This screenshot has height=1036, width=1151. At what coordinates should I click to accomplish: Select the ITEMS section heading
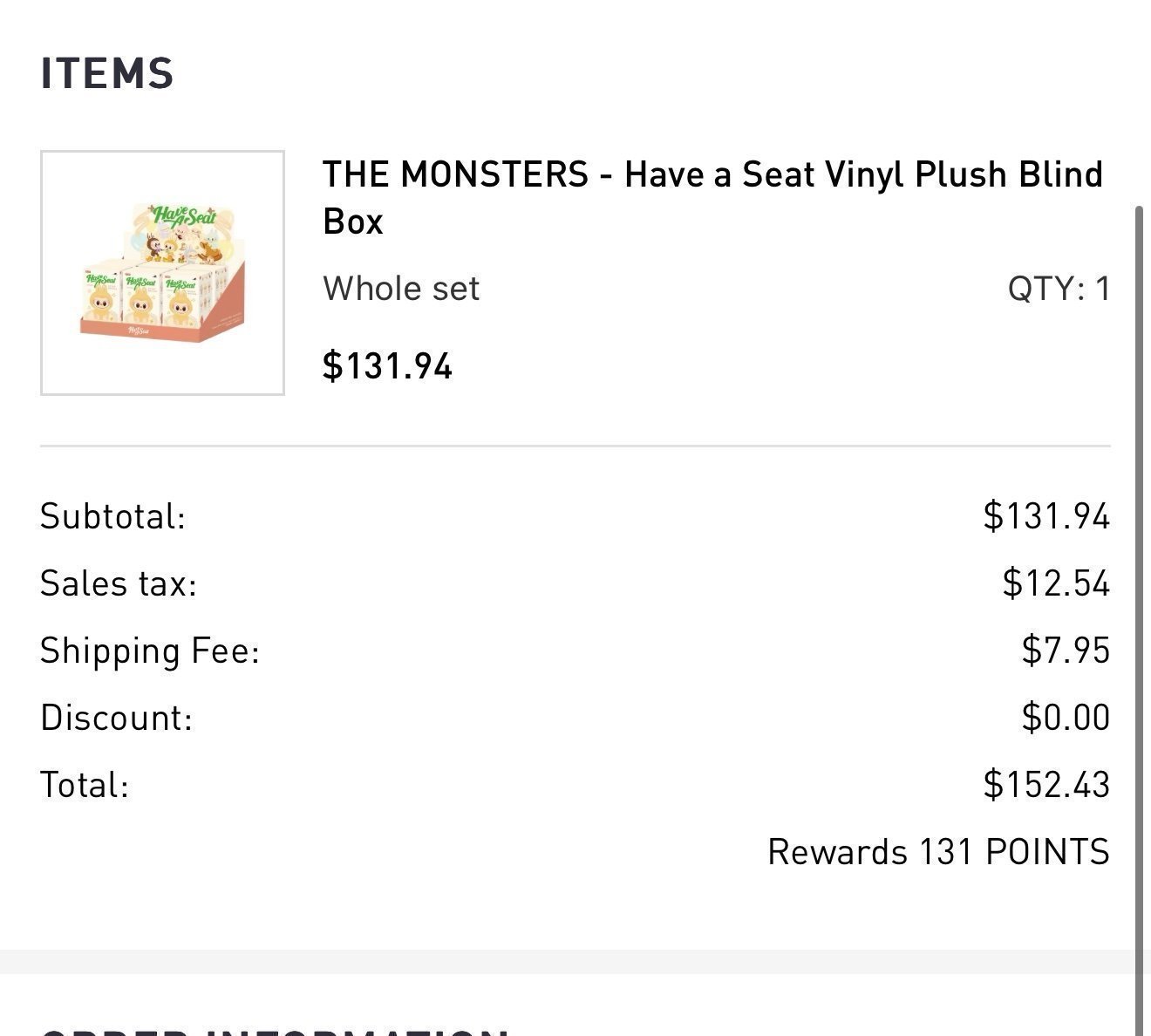pyautogui.click(x=107, y=73)
